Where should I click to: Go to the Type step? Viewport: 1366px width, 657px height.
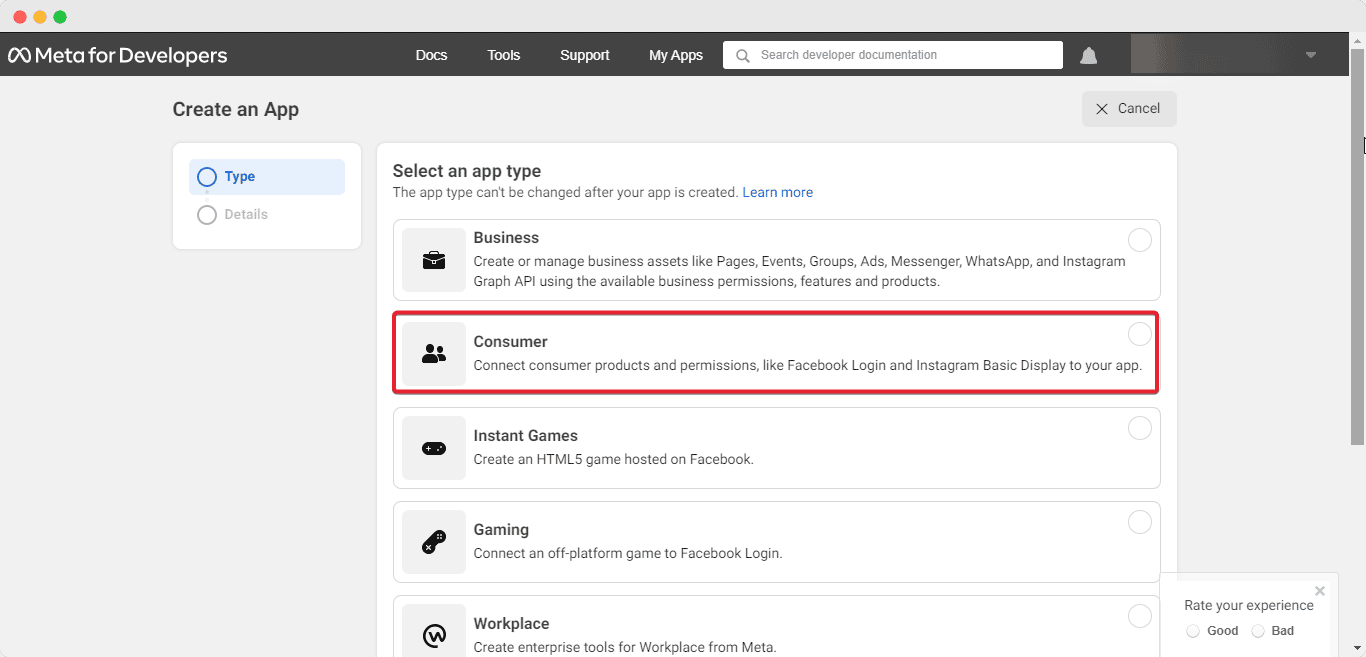pyautogui.click(x=267, y=177)
